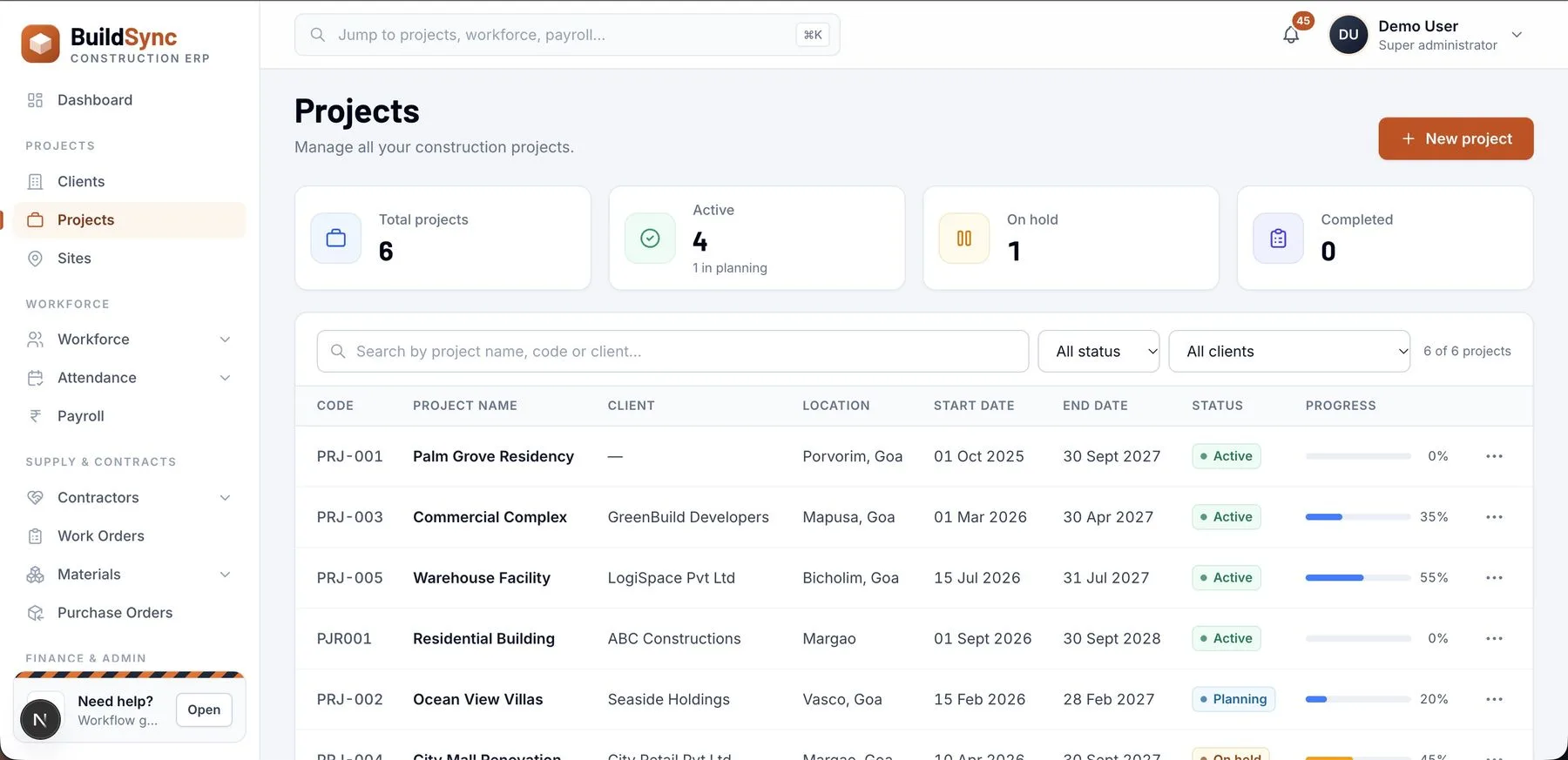Go to Dashboard in sidebar

pos(130,100)
